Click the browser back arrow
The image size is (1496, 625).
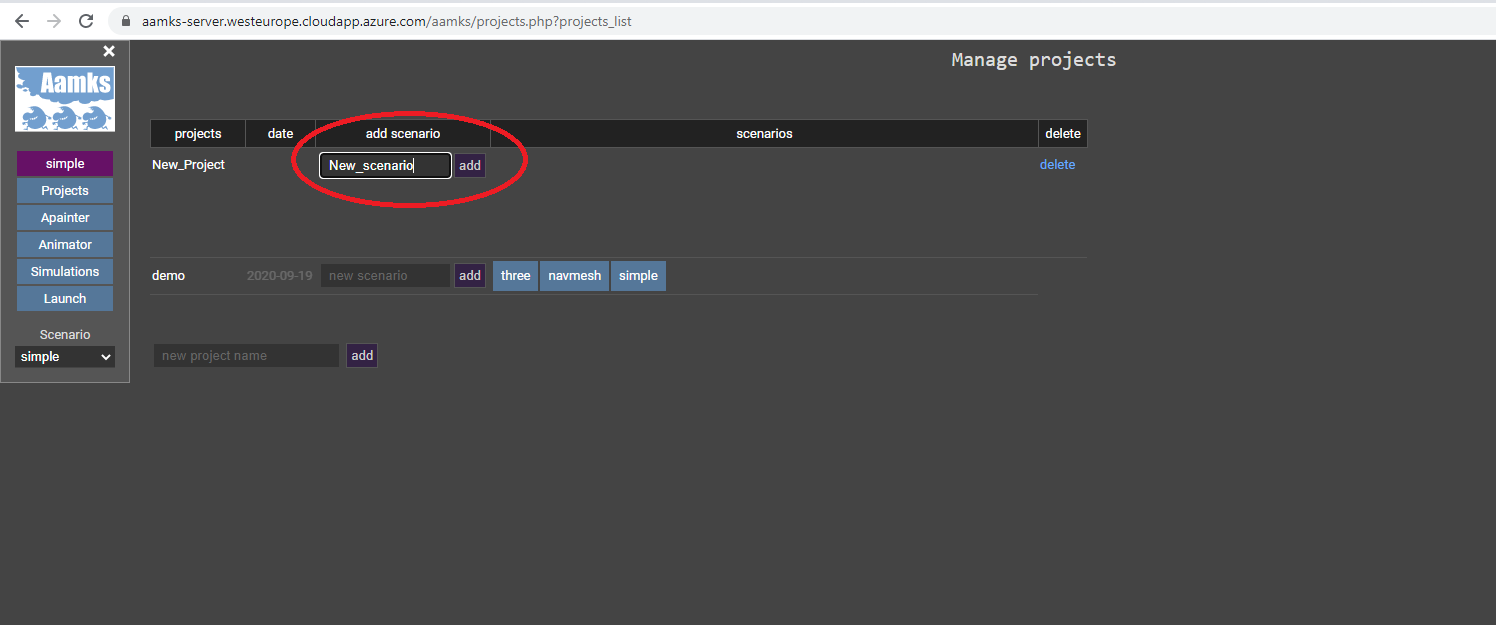point(22,21)
